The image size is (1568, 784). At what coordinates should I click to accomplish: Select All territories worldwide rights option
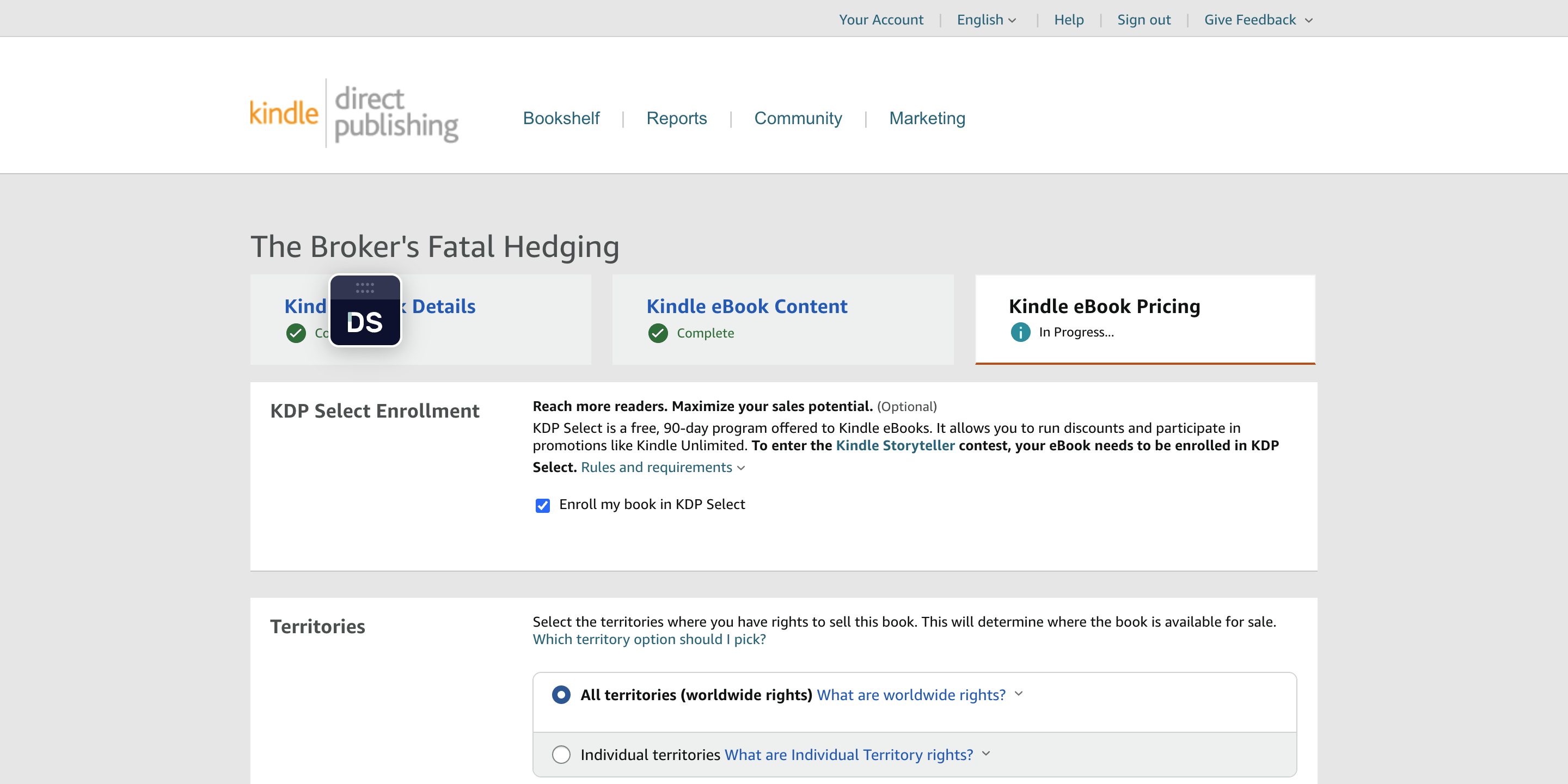[x=561, y=695]
